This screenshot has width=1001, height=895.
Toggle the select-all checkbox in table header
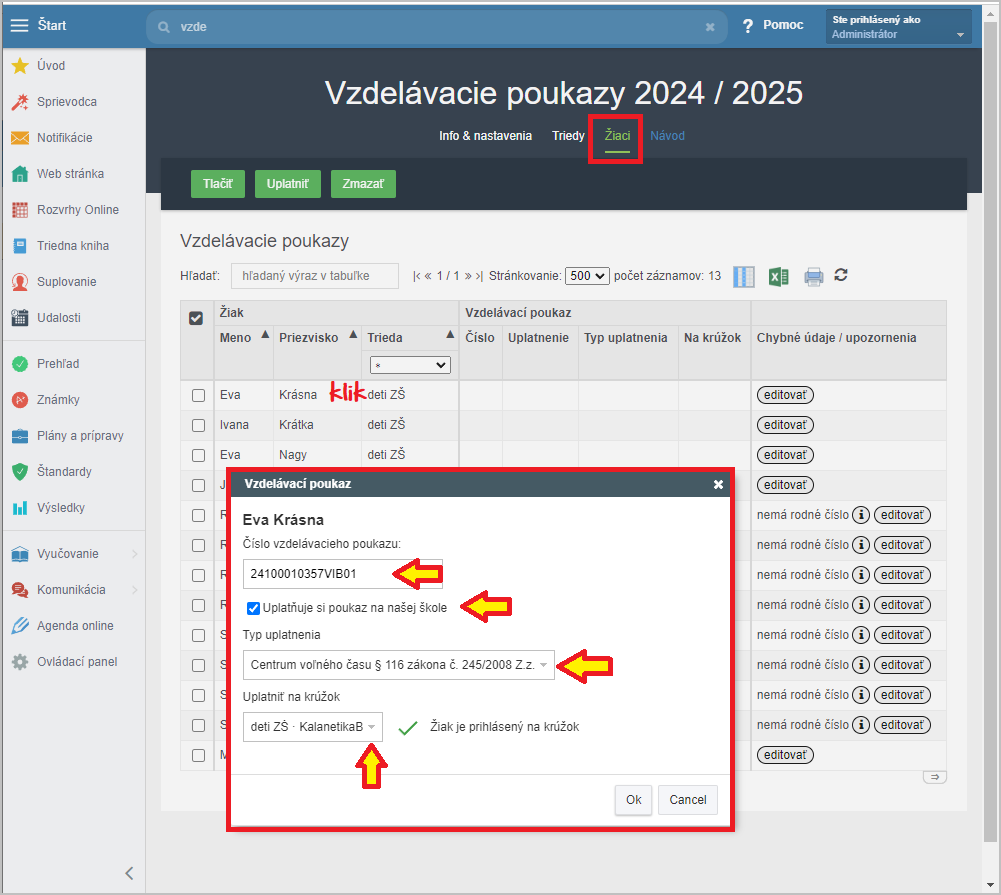point(196,318)
